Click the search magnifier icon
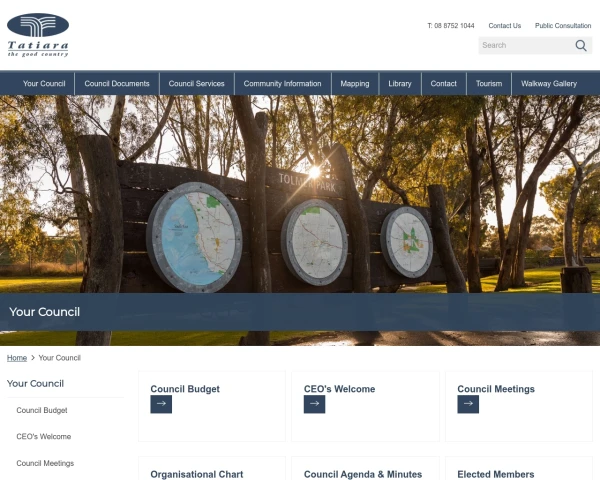The image size is (600, 480). [581, 46]
